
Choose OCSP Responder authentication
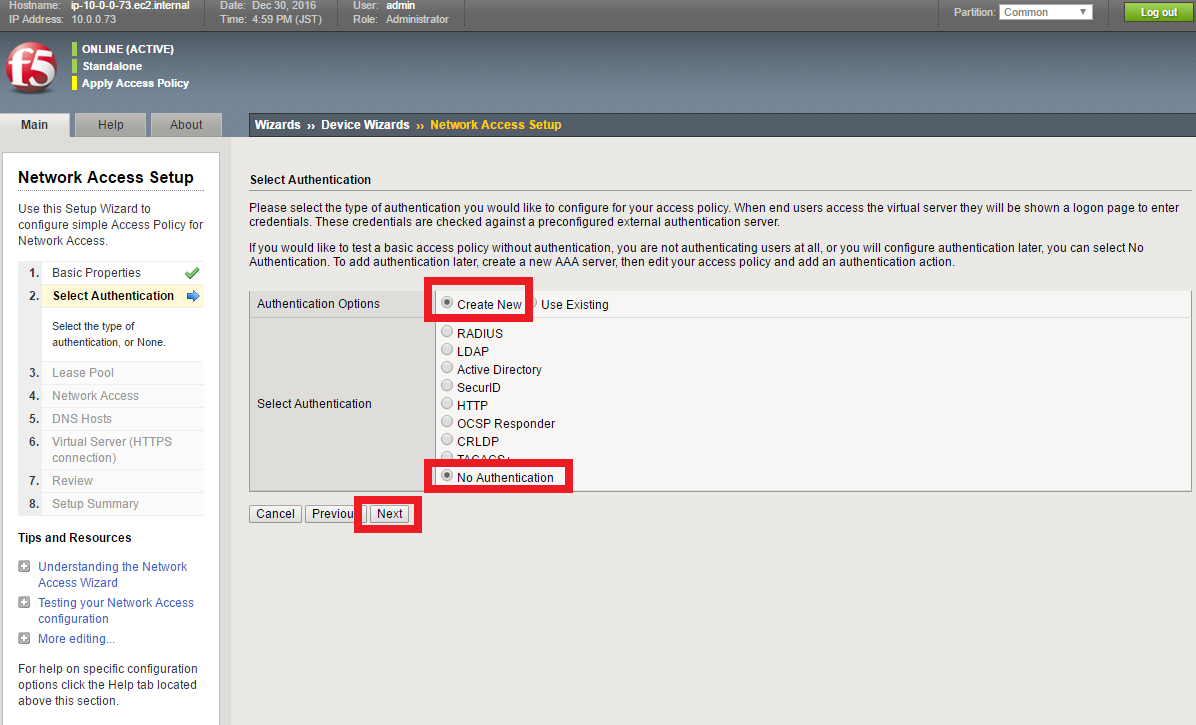coord(447,422)
